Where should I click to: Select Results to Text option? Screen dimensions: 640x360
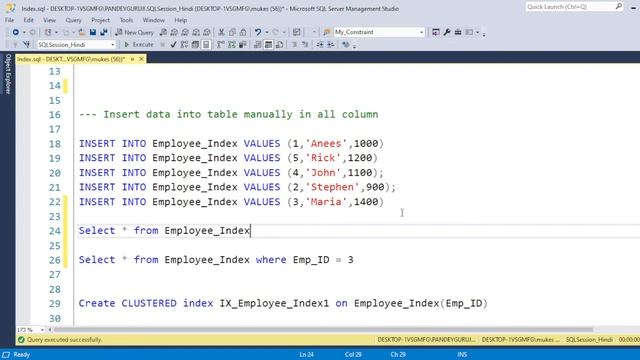coord(258,44)
